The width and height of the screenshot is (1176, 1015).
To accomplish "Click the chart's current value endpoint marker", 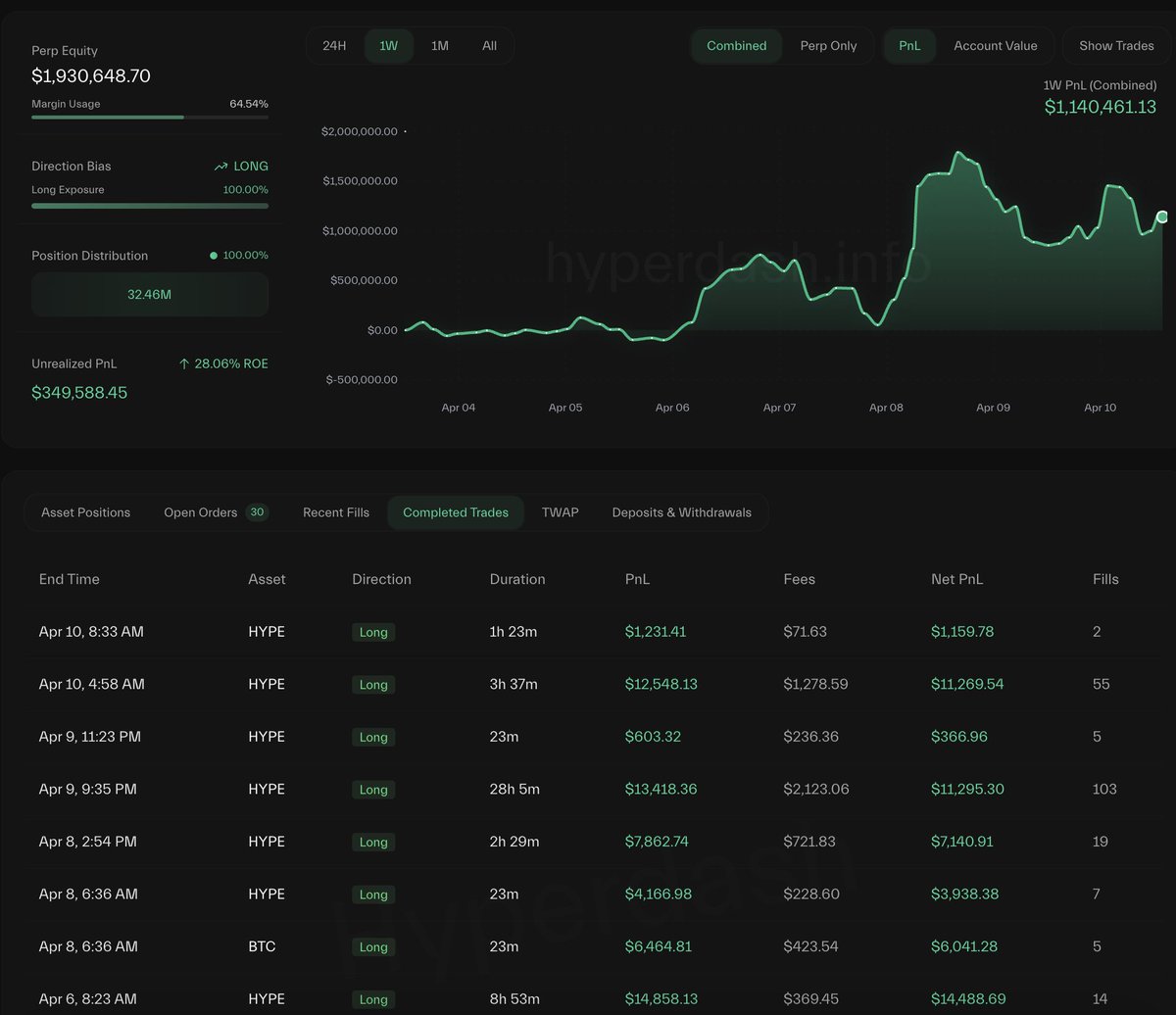I will point(1162,217).
